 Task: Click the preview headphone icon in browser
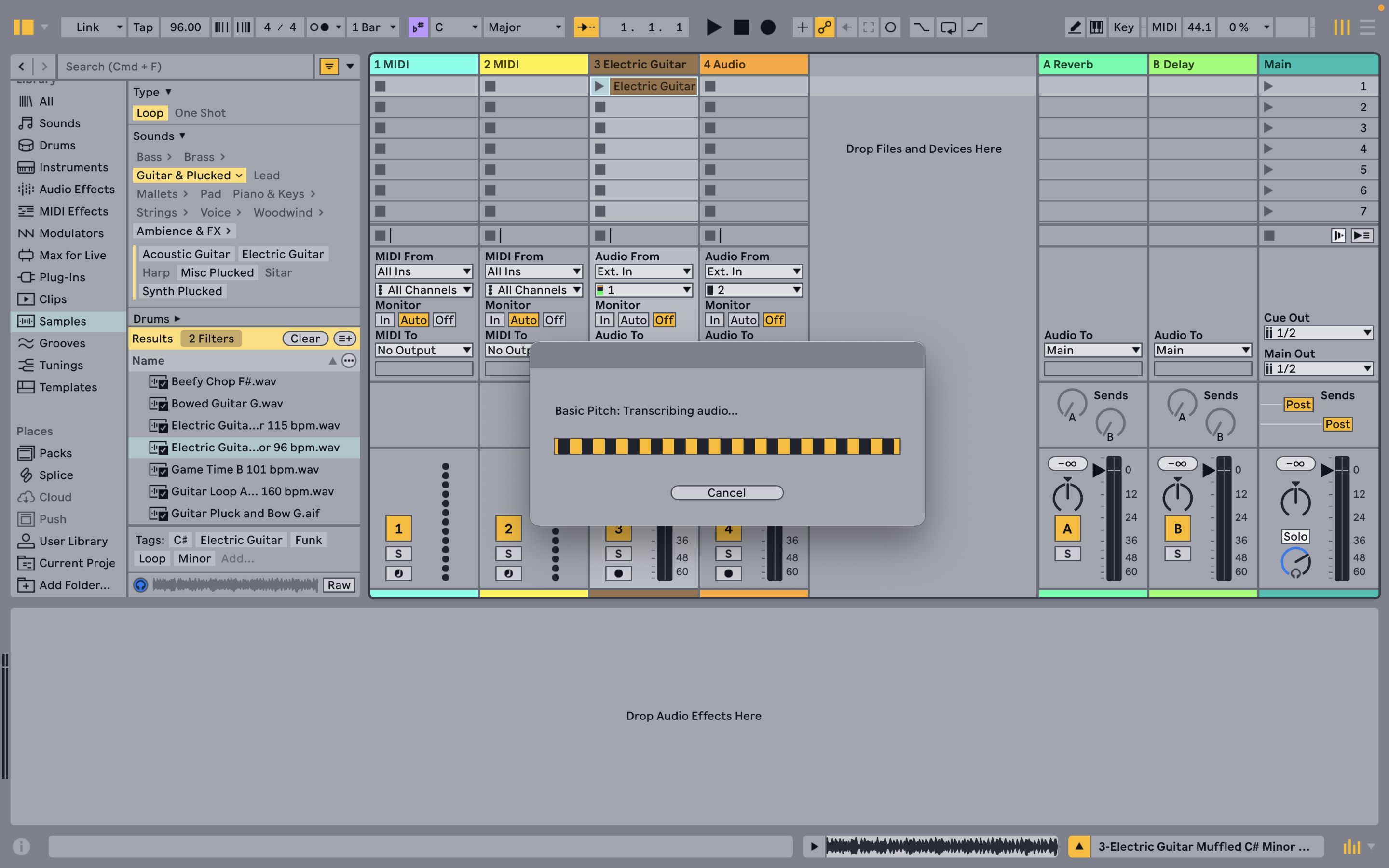tap(141, 585)
